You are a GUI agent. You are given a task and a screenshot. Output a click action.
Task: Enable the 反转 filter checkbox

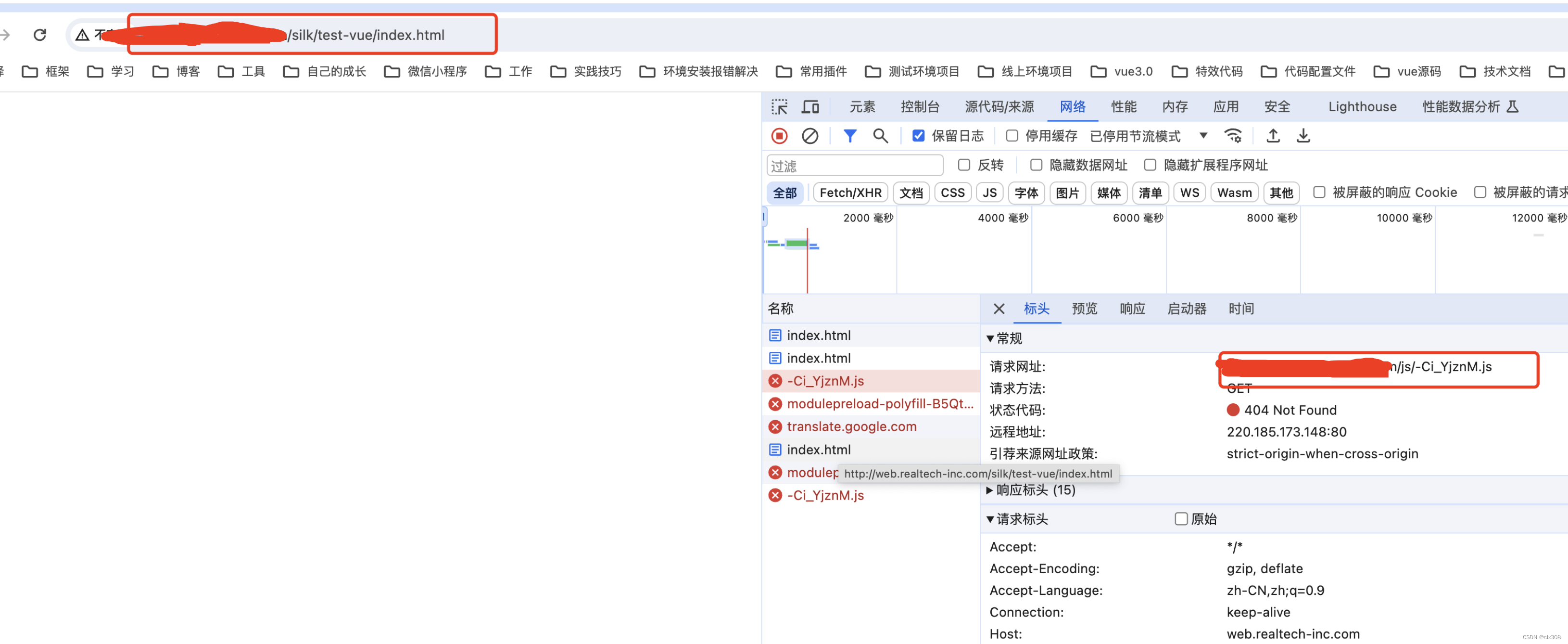[x=964, y=165]
